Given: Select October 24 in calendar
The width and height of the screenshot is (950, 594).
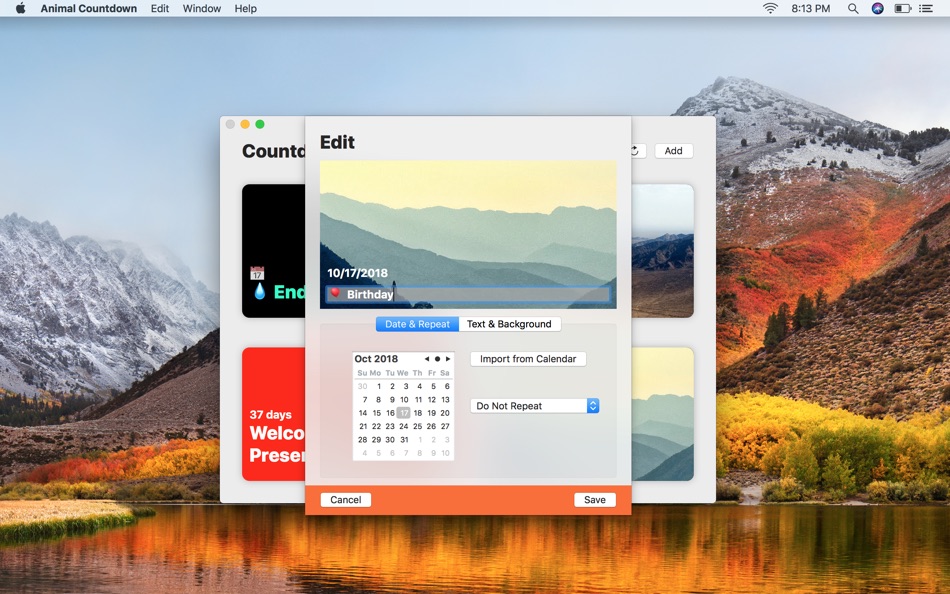Looking at the screenshot, I should (x=404, y=426).
